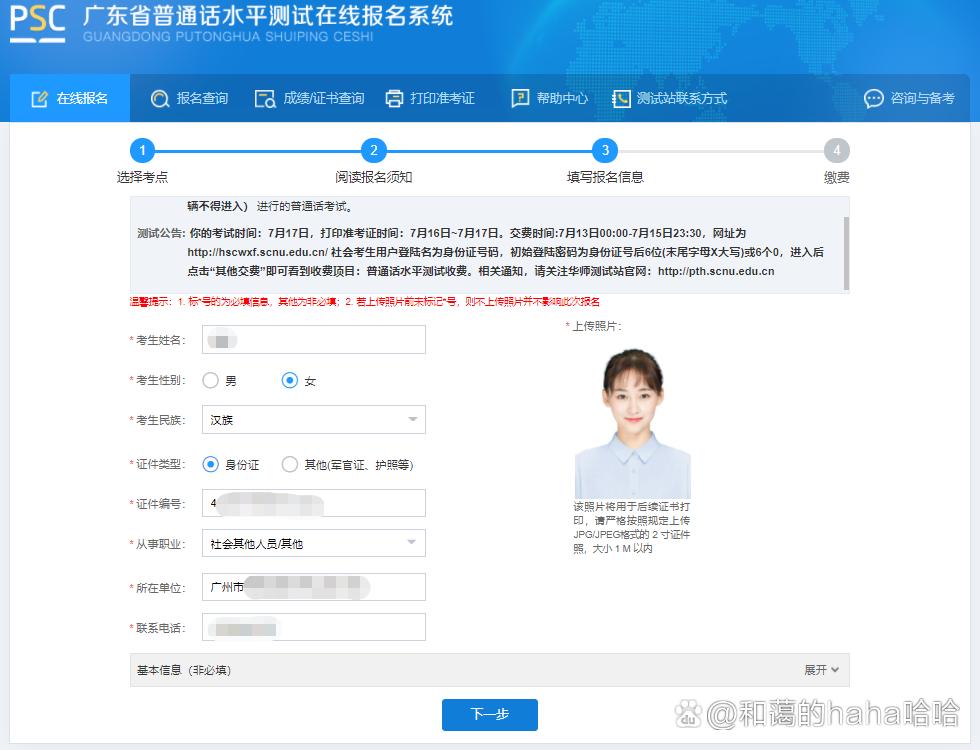
Task: Click the 在线报名 tab icon
Action: pyautogui.click(x=40, y=98)
